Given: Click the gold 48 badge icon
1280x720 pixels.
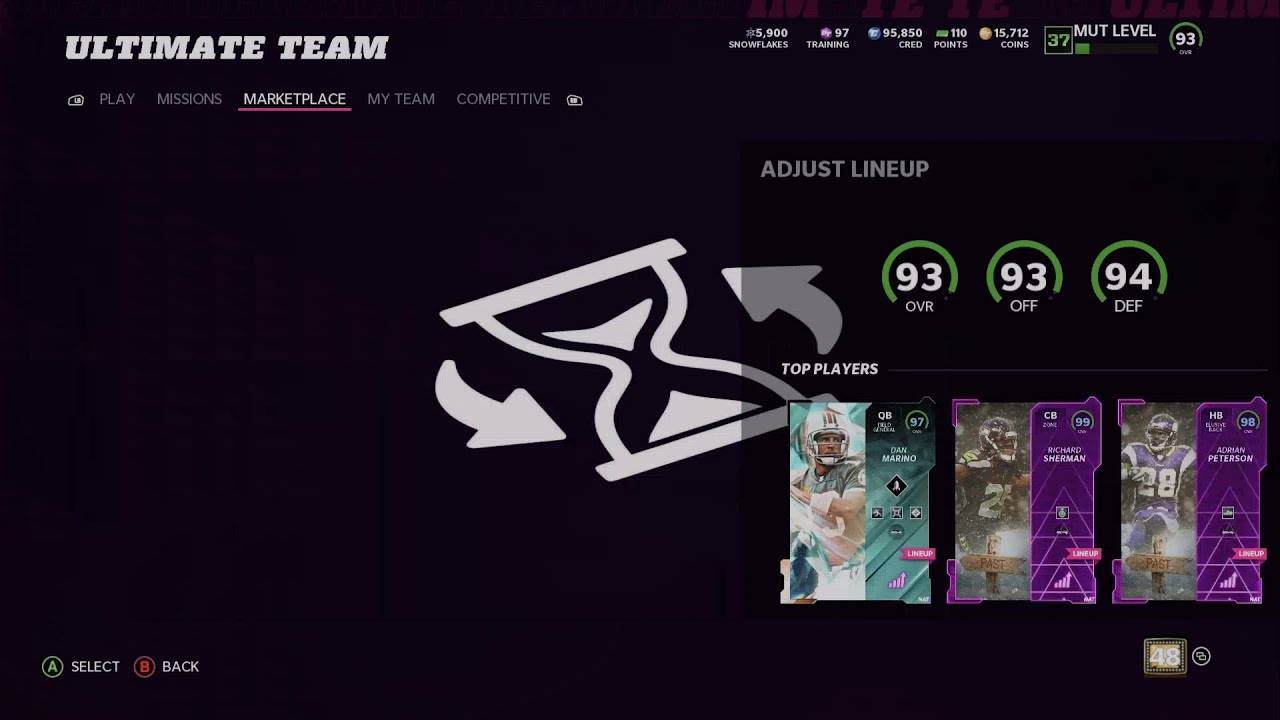Looking at the screenshot, I should click(1165, 657).
